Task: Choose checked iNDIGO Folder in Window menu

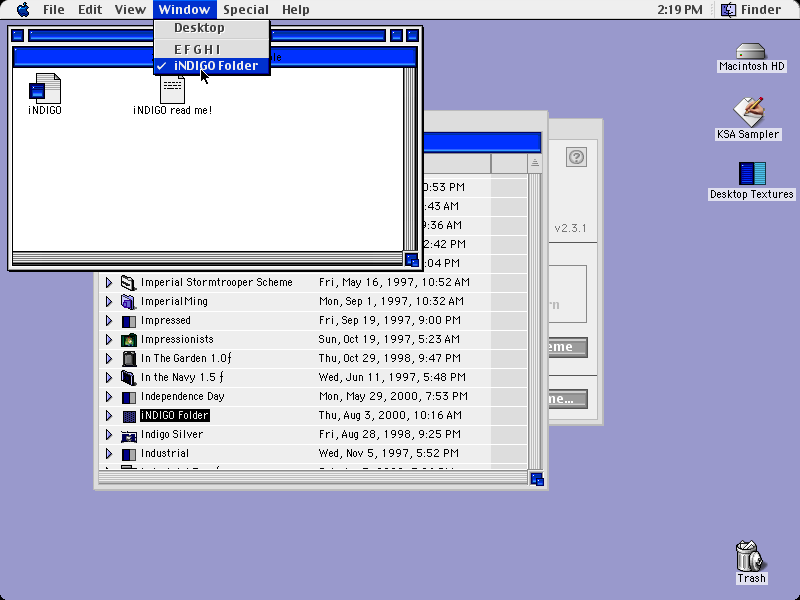Action: coord(212,66)
